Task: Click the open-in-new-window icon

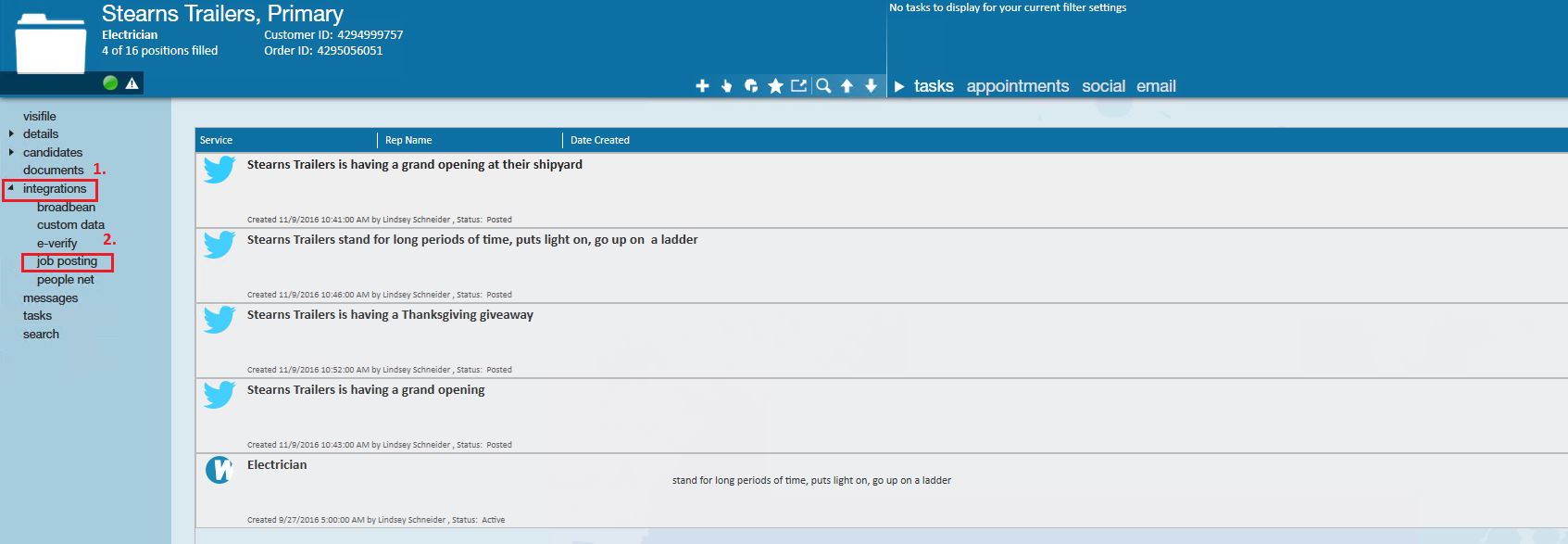Action: click(798, 86)
